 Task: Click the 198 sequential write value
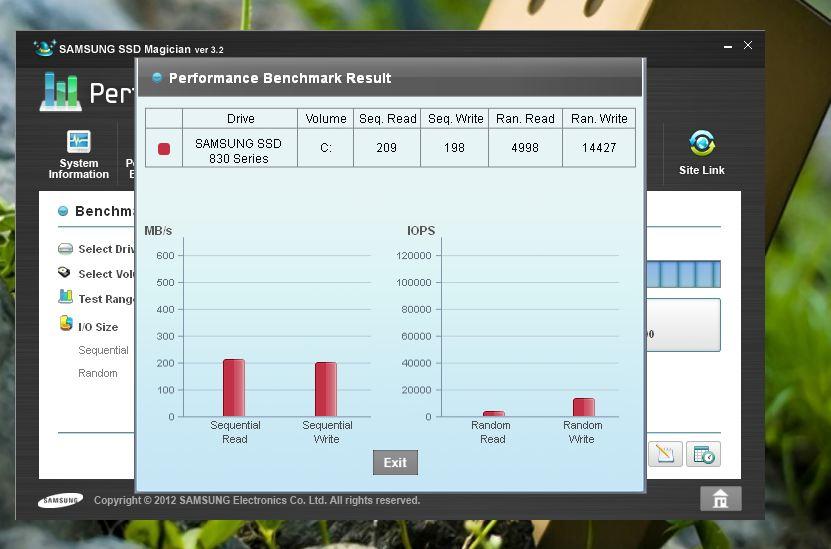pyautogui.click(x=455, y=148)
